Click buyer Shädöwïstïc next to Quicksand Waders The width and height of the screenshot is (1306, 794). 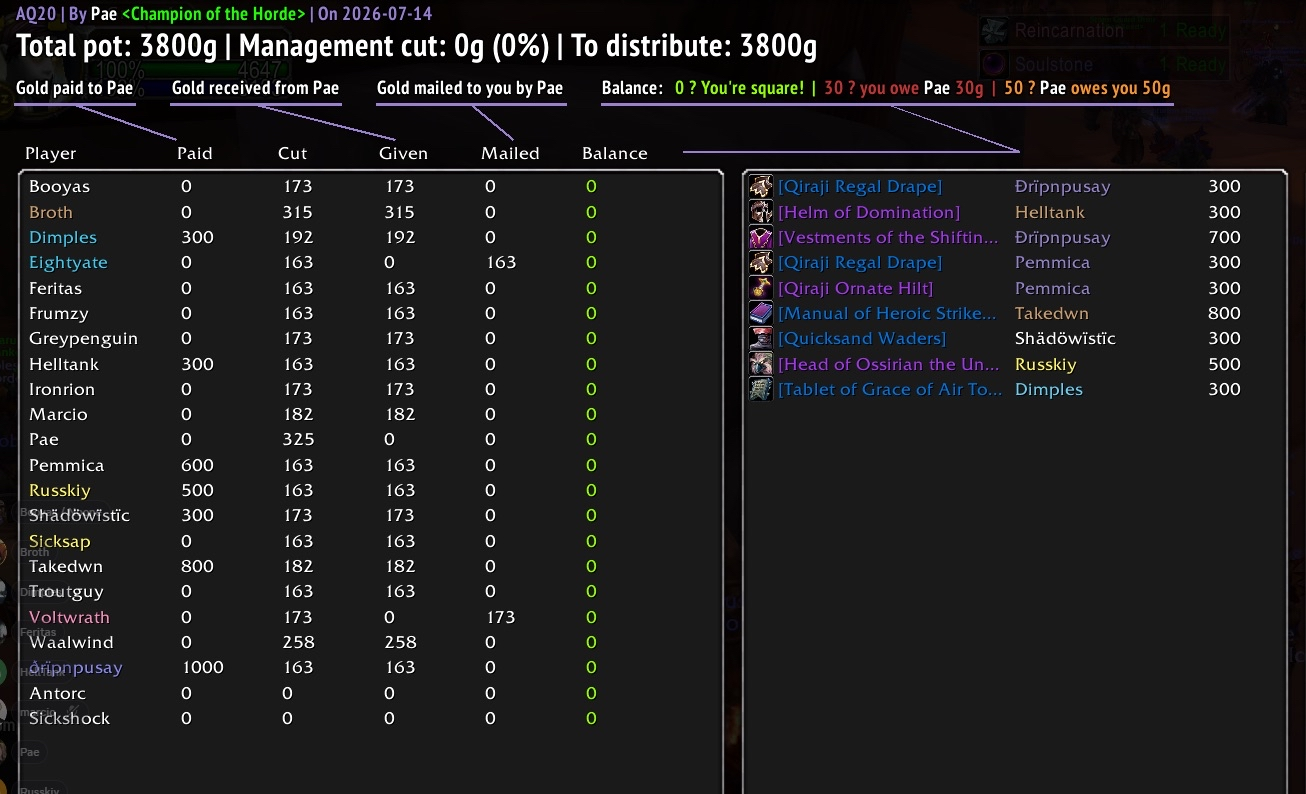click(1065, 338)
